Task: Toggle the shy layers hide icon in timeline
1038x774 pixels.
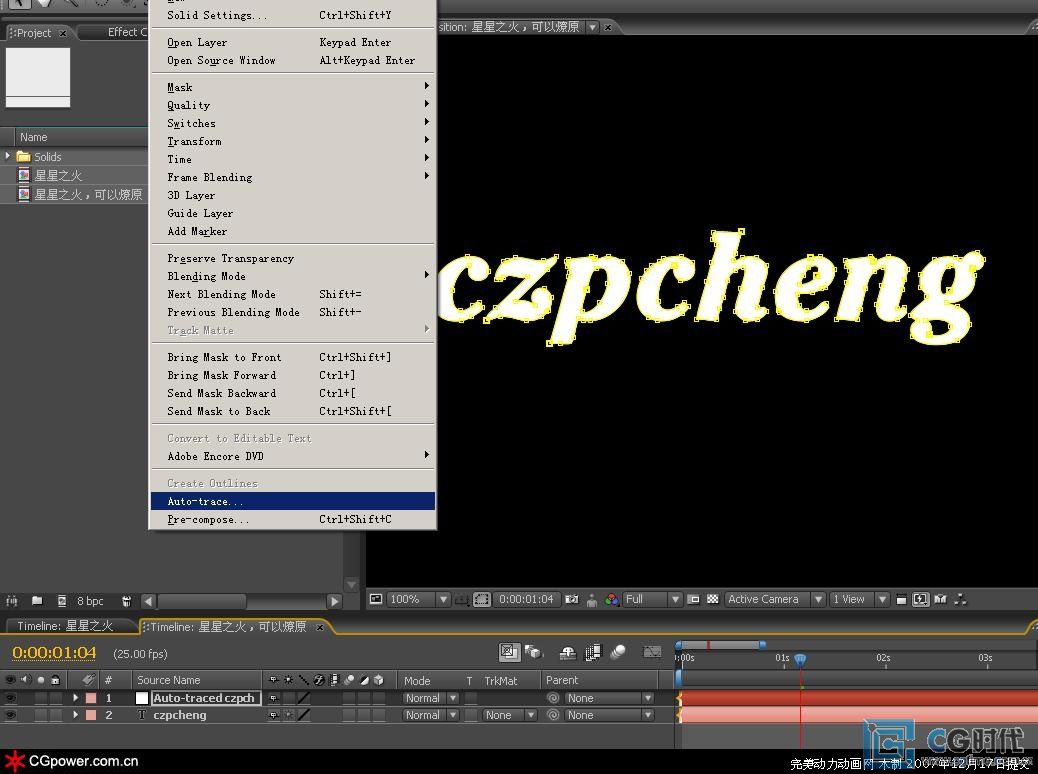Action: (x=568, y=653)
